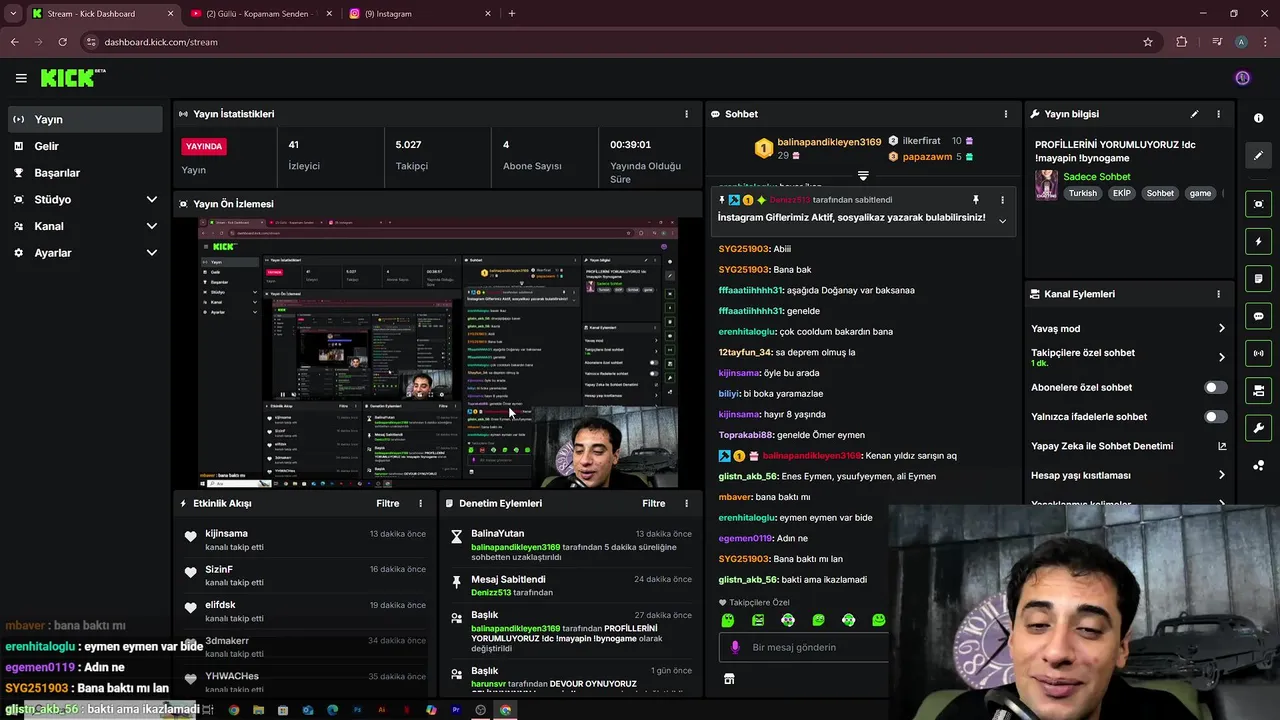1280x720 pixels.
Task: Insert the last green smiling emote in chat
Action: coord(879,620)
